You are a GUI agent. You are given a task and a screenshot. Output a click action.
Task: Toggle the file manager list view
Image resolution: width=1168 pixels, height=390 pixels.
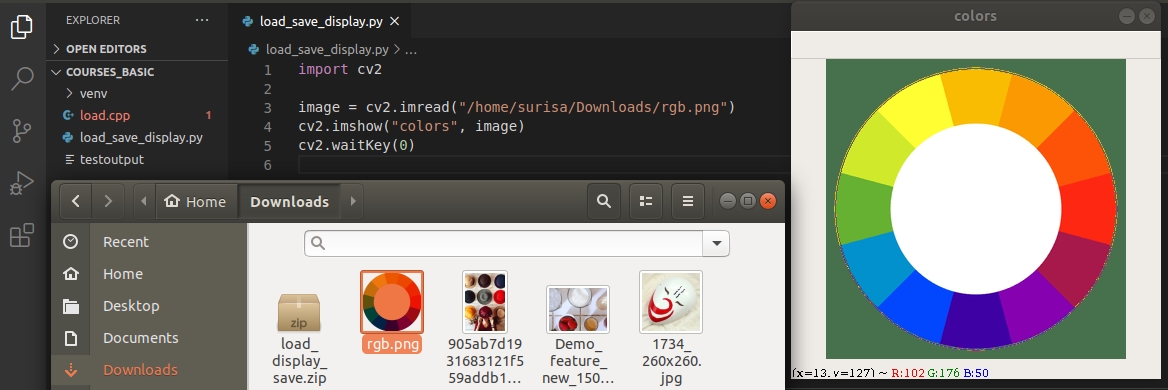[646, 201]
